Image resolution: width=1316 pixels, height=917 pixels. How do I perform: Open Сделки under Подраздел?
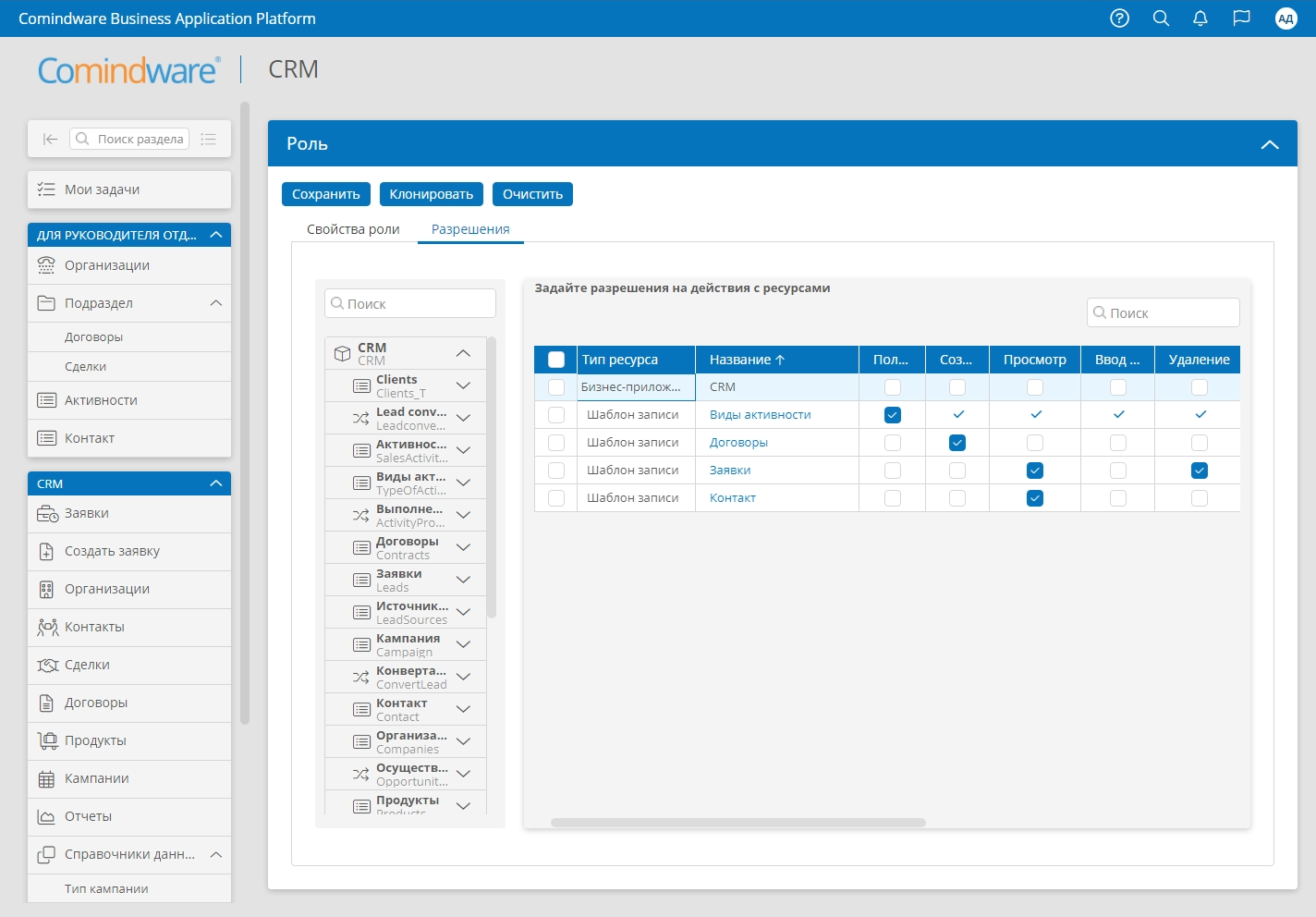coord(129,366)
